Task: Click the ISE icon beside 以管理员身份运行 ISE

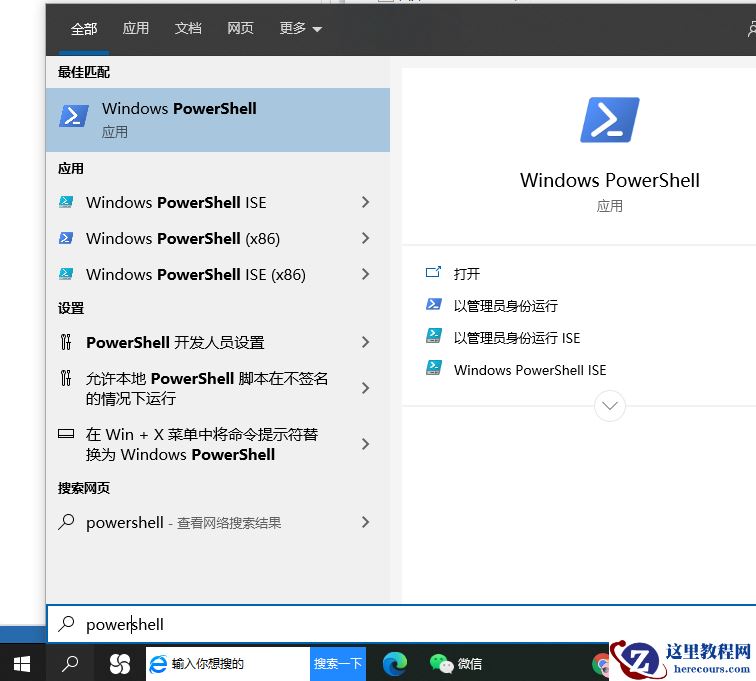Action: (433, 336)
